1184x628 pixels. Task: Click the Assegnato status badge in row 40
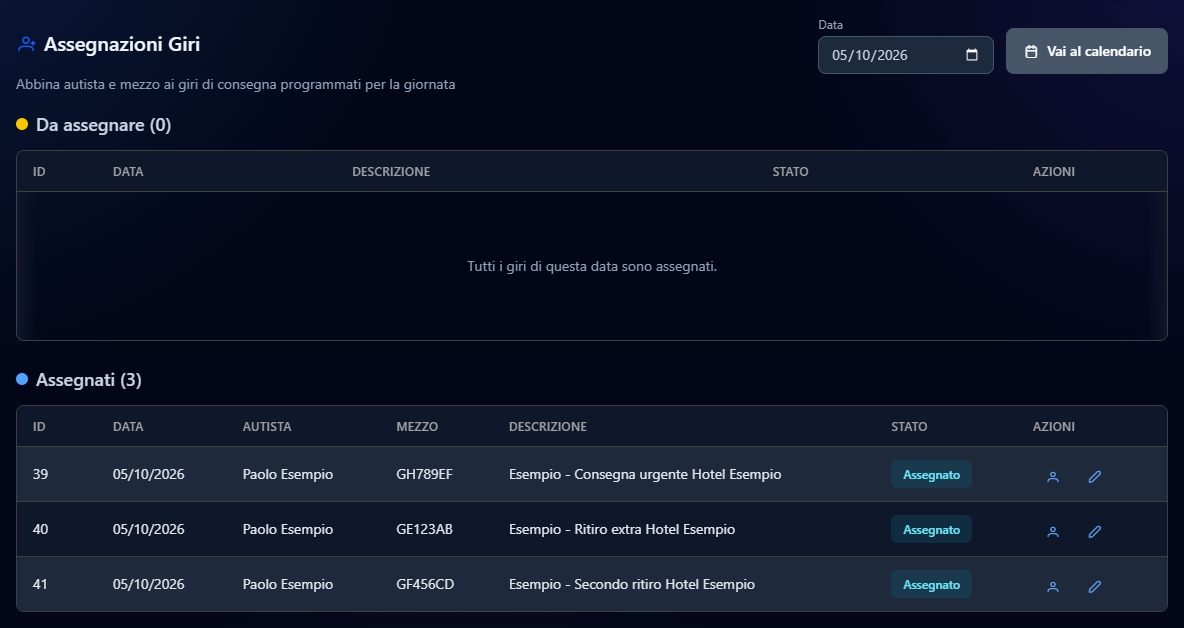(x=931, y=530)
